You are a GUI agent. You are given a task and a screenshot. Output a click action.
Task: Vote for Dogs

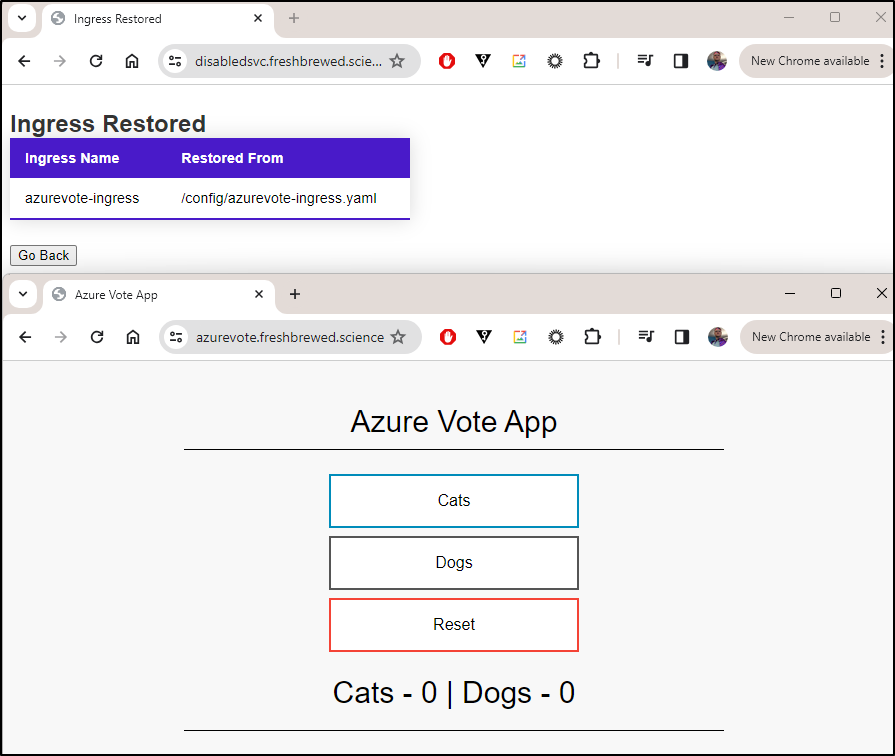(454, 563)
